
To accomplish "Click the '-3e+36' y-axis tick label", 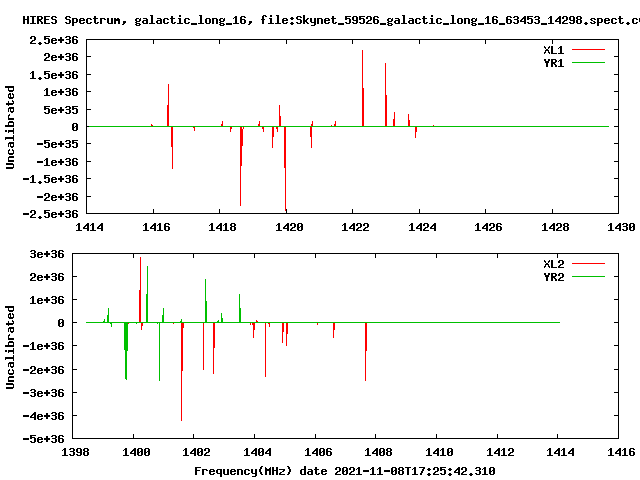I will pyautogui.click(x=43, y=393).
